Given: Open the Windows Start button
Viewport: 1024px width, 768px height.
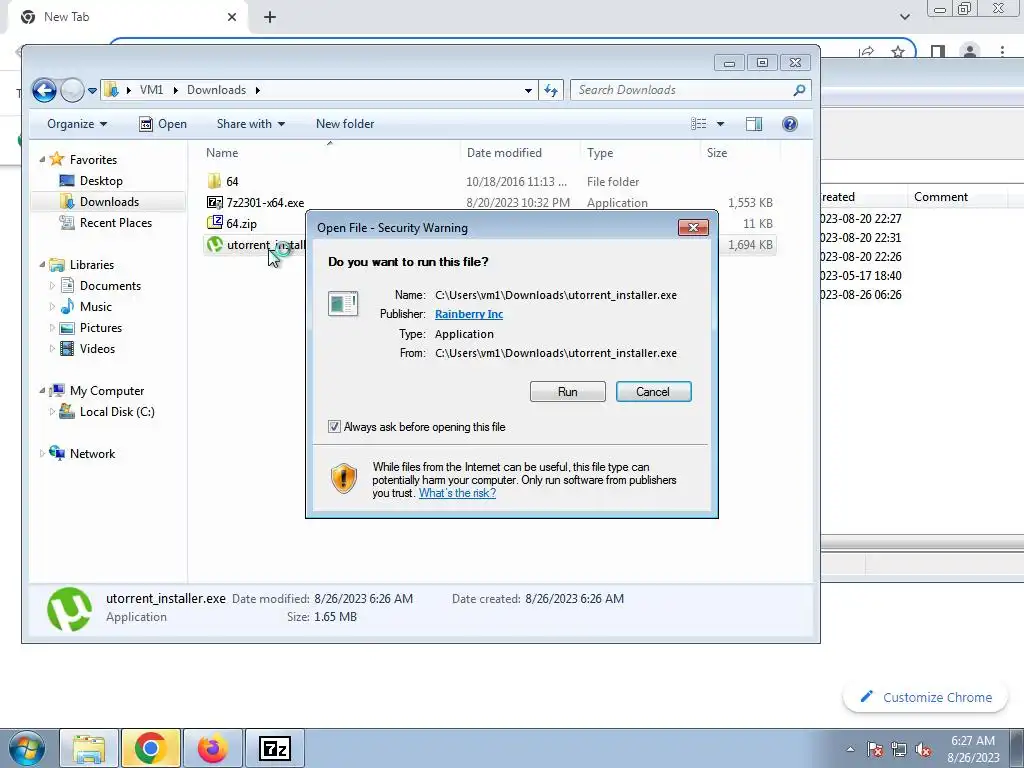Looking at the screenshot, I should point(26,748).
